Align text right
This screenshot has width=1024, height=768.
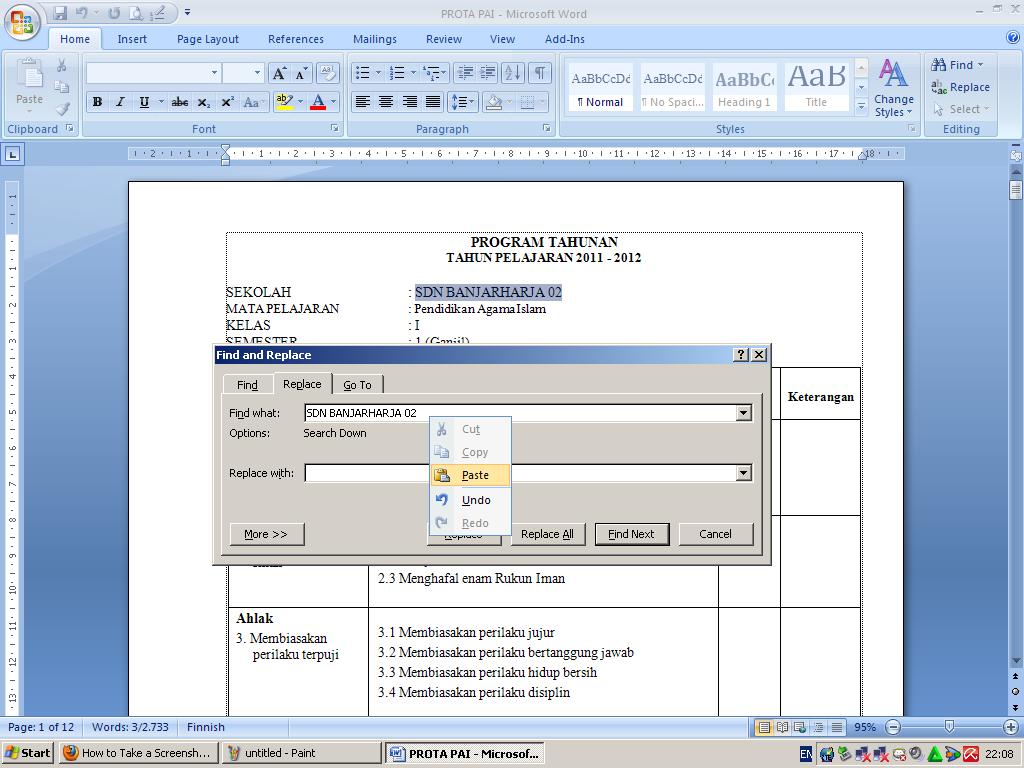click(x=409, y=103)
